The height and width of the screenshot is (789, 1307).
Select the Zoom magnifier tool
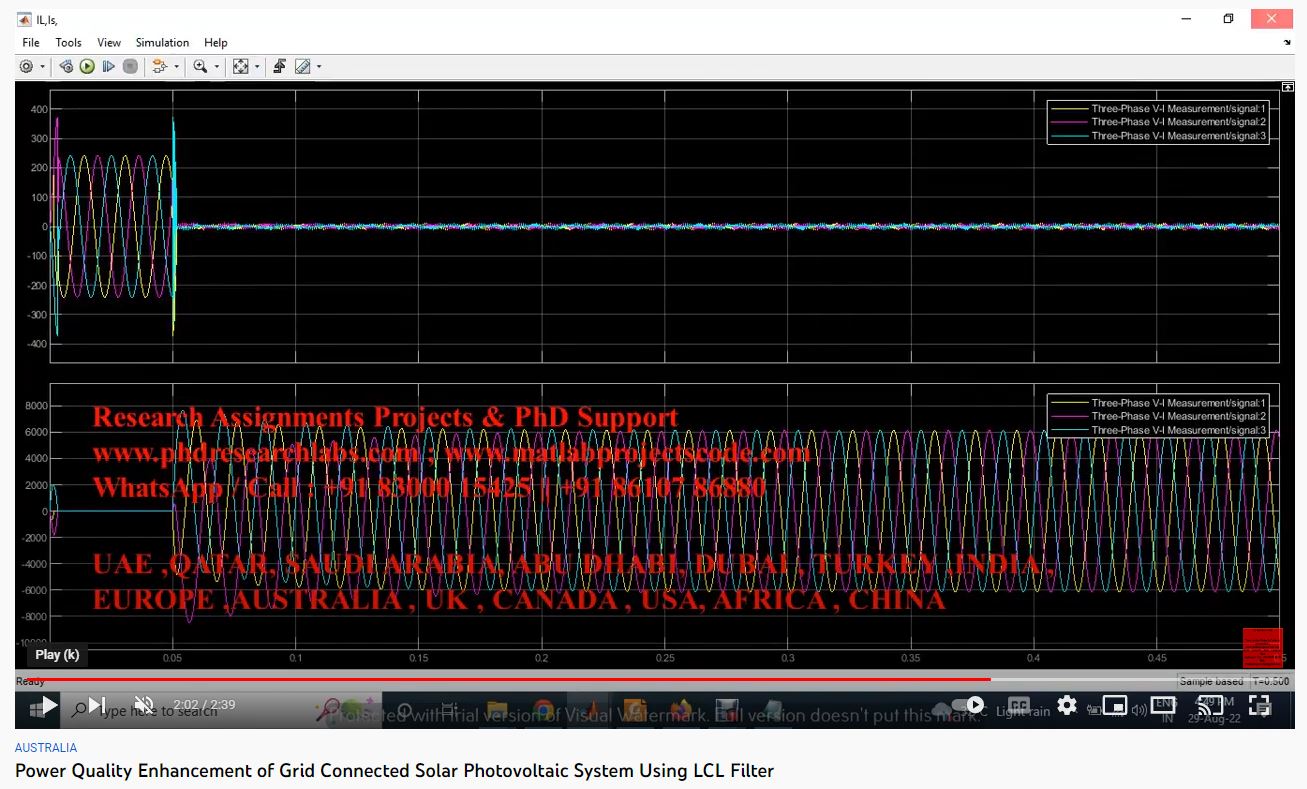(x=200, y=67)
